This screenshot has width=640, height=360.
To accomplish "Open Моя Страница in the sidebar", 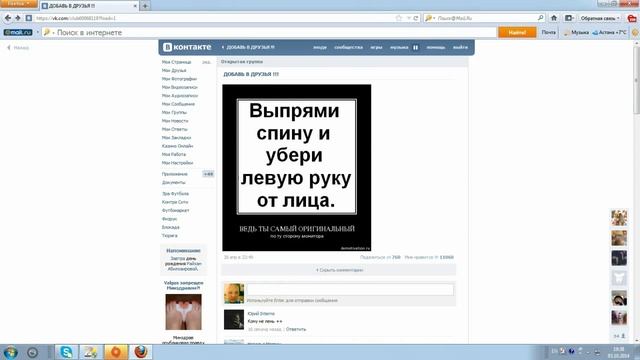I will 176,62.
